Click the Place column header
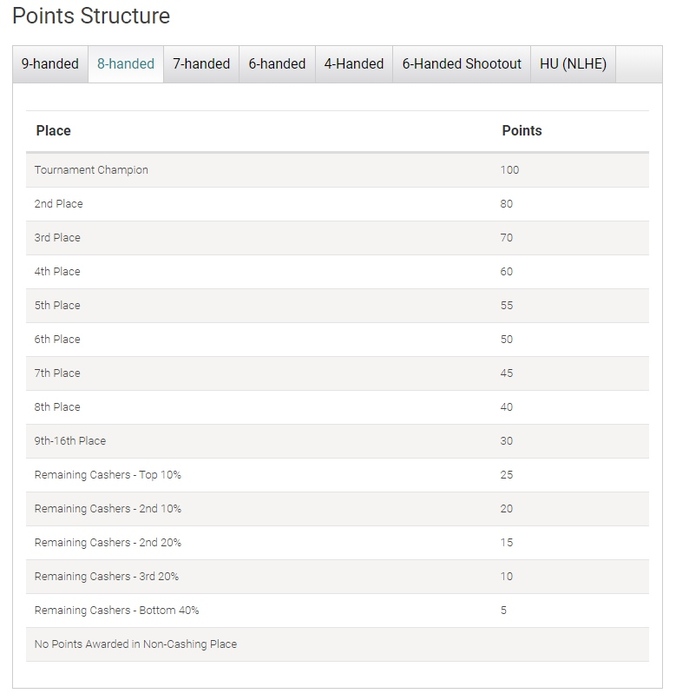This screenshot has height=700, width=676. click(54, 131)
